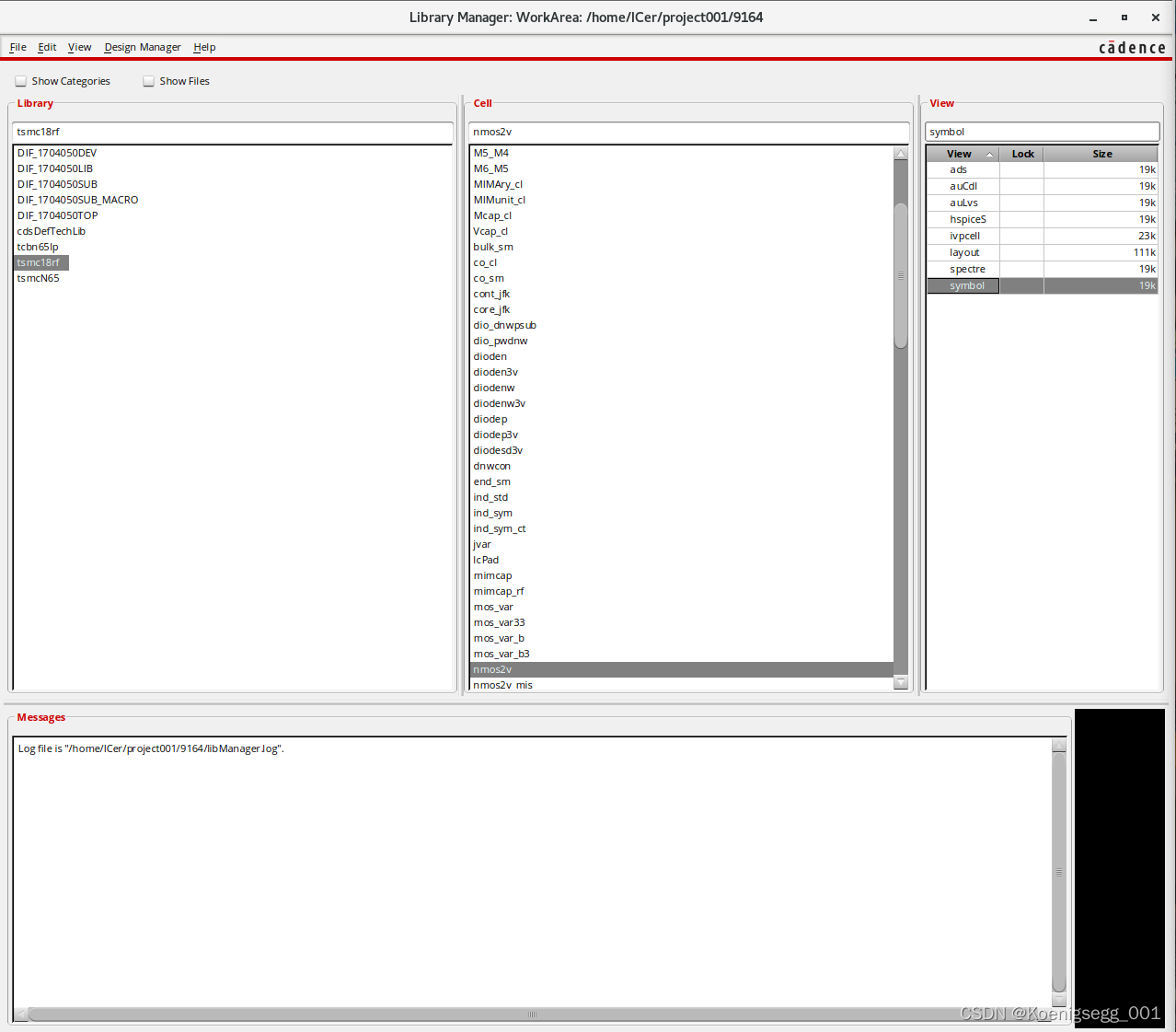Click Cell list scroll-down arrow
1176x1032 pixels.
tap(901, 682)
